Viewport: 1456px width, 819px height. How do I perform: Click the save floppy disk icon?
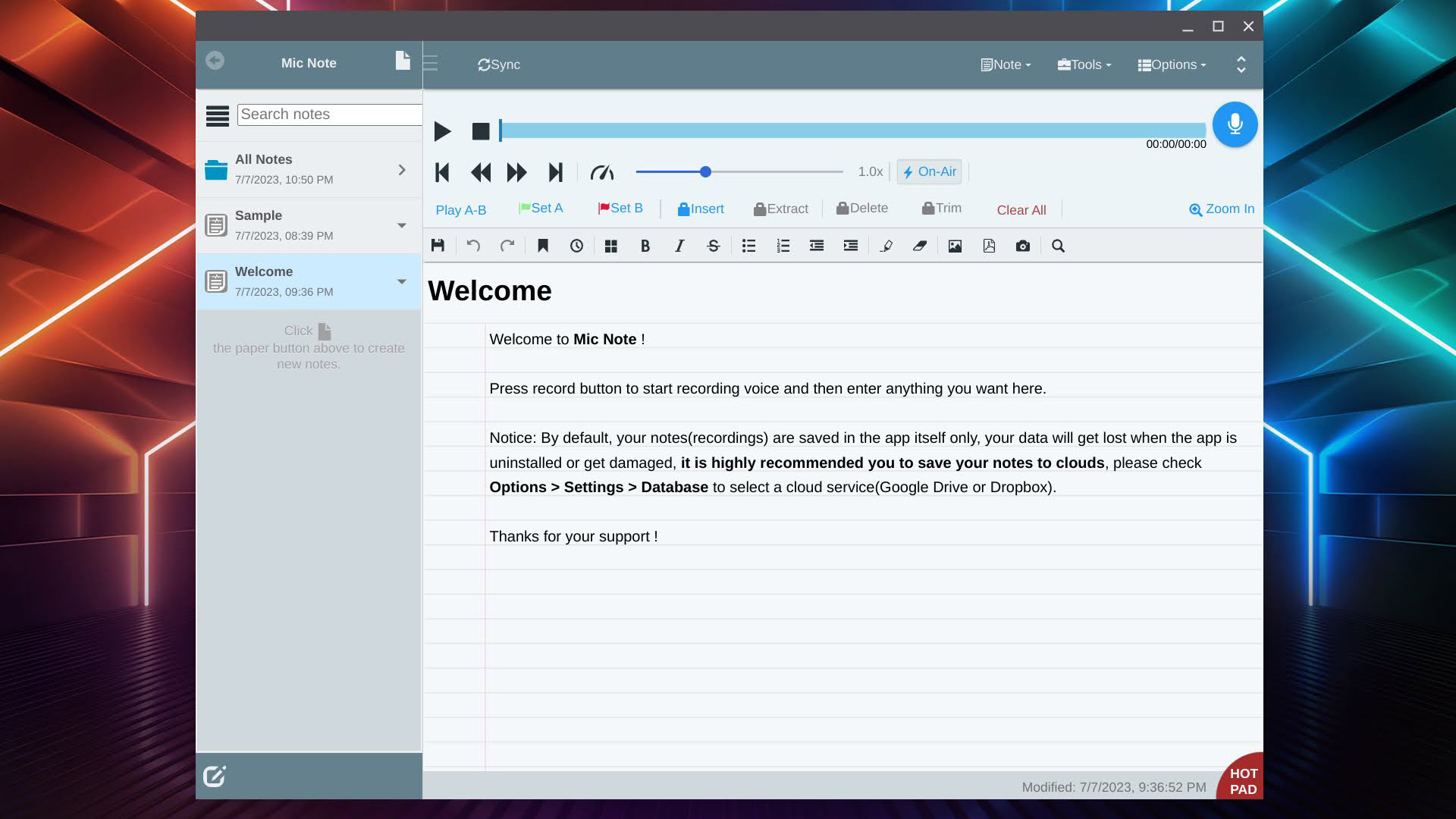[x=438, y=246]
